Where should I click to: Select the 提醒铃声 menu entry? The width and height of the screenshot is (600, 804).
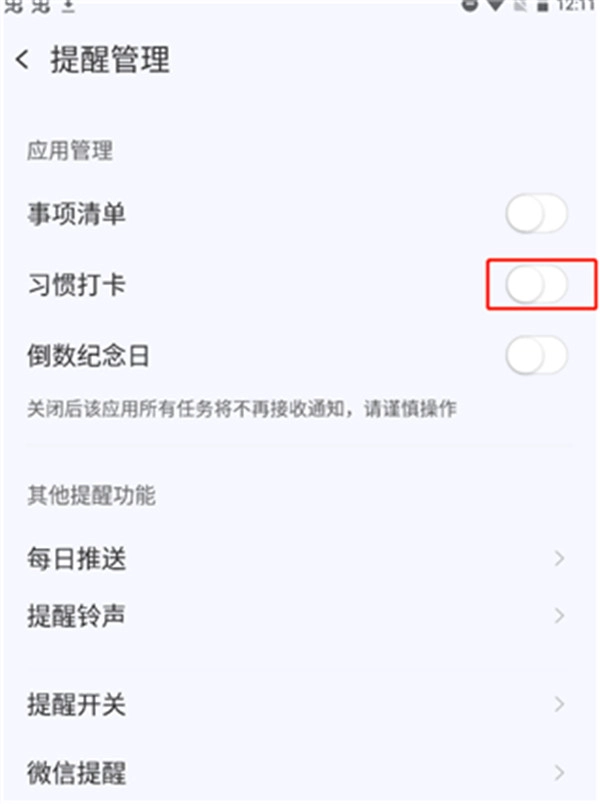tap(300, 615)
